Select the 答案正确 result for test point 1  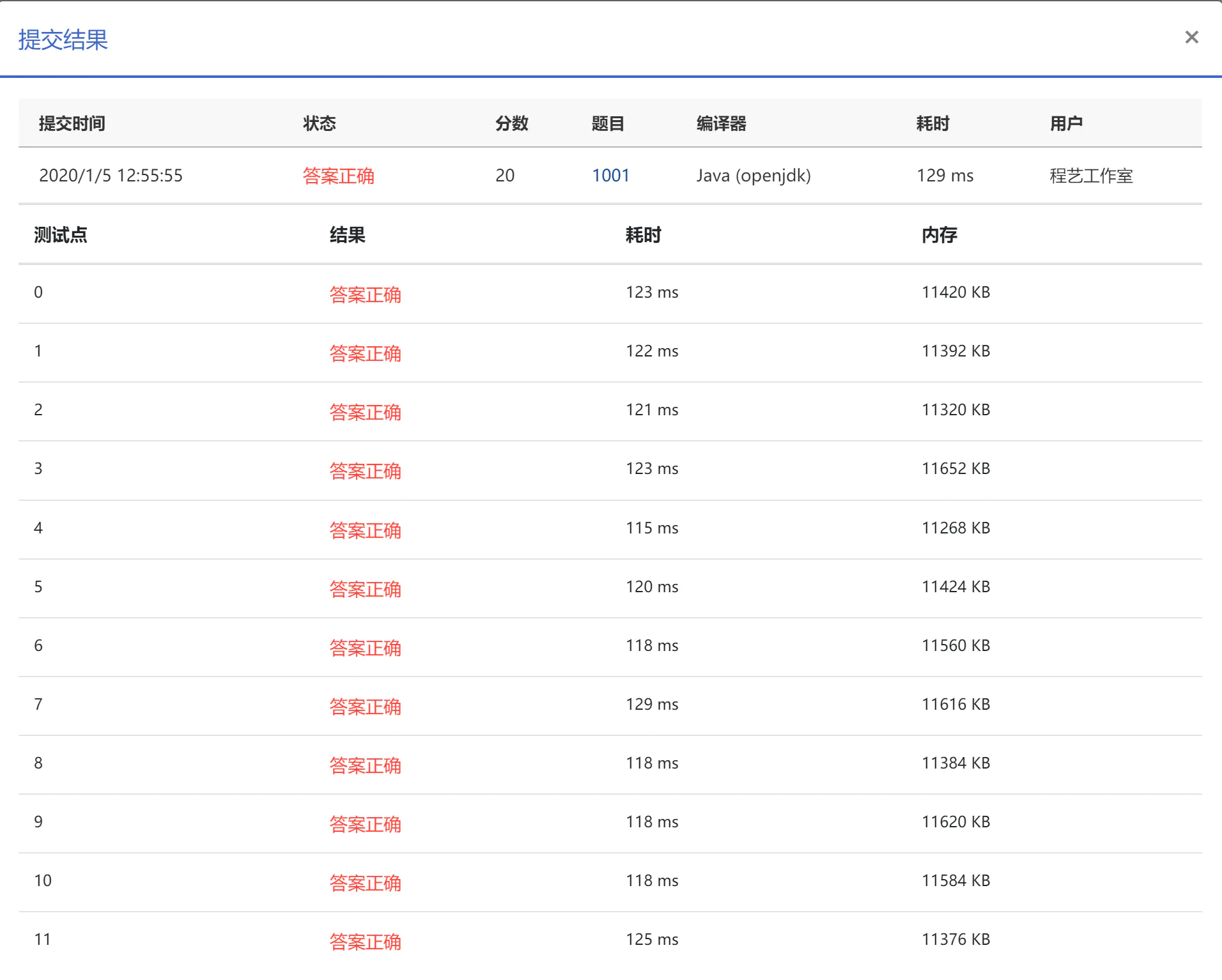click(x=366, y=353)
